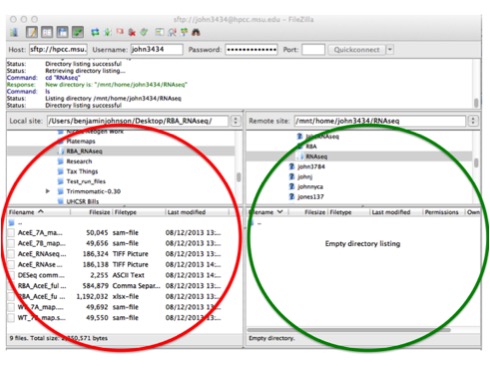Image resolution: width=490 pixels, height=369 pixels.
Task: Open parent directory '..' in local file list
Action: click(x=16, y=223)
